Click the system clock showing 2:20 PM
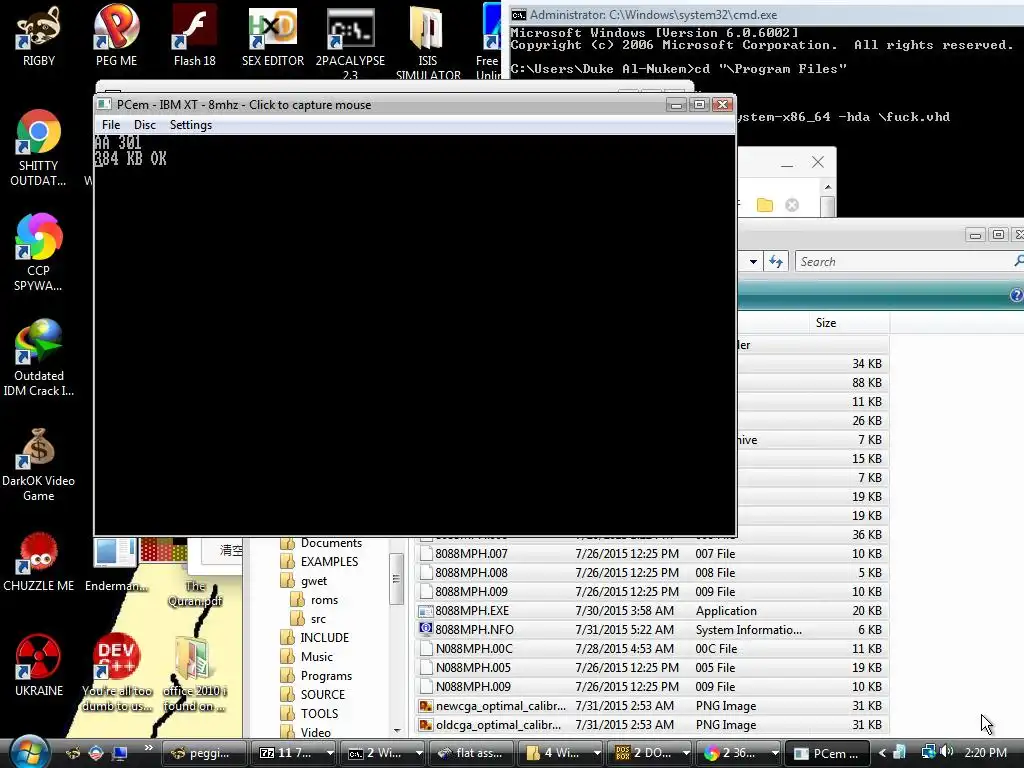This screenshot has height=768, width=1024. (985, 752)
